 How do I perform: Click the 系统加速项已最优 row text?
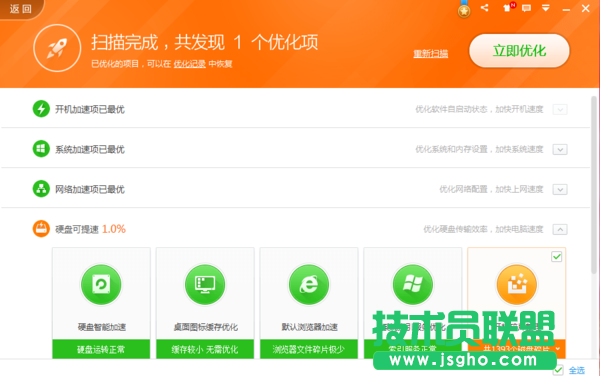coord(90,149)
